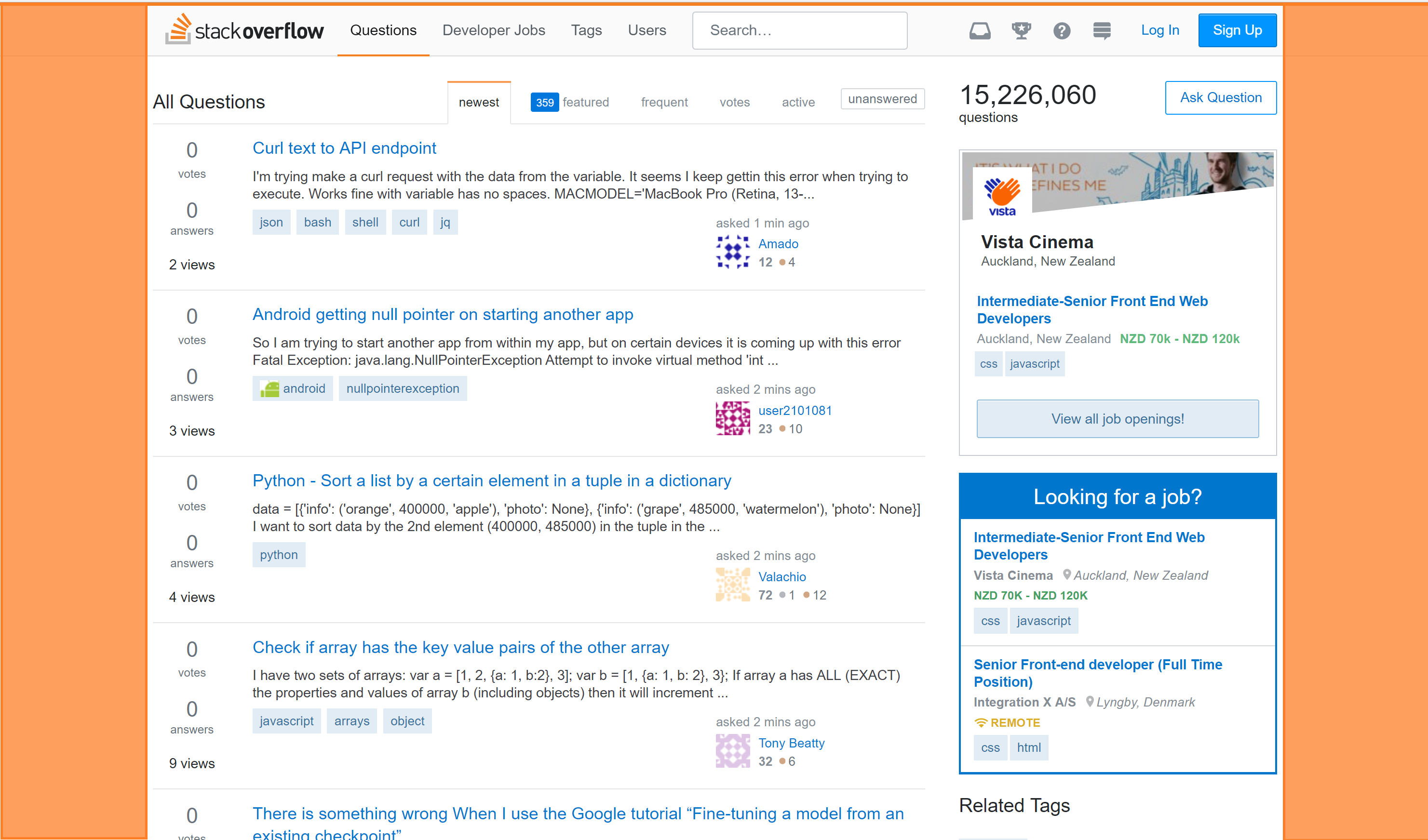
Task: Click Tony Beatty's avatar image
Action: click(x=732, y=751)
